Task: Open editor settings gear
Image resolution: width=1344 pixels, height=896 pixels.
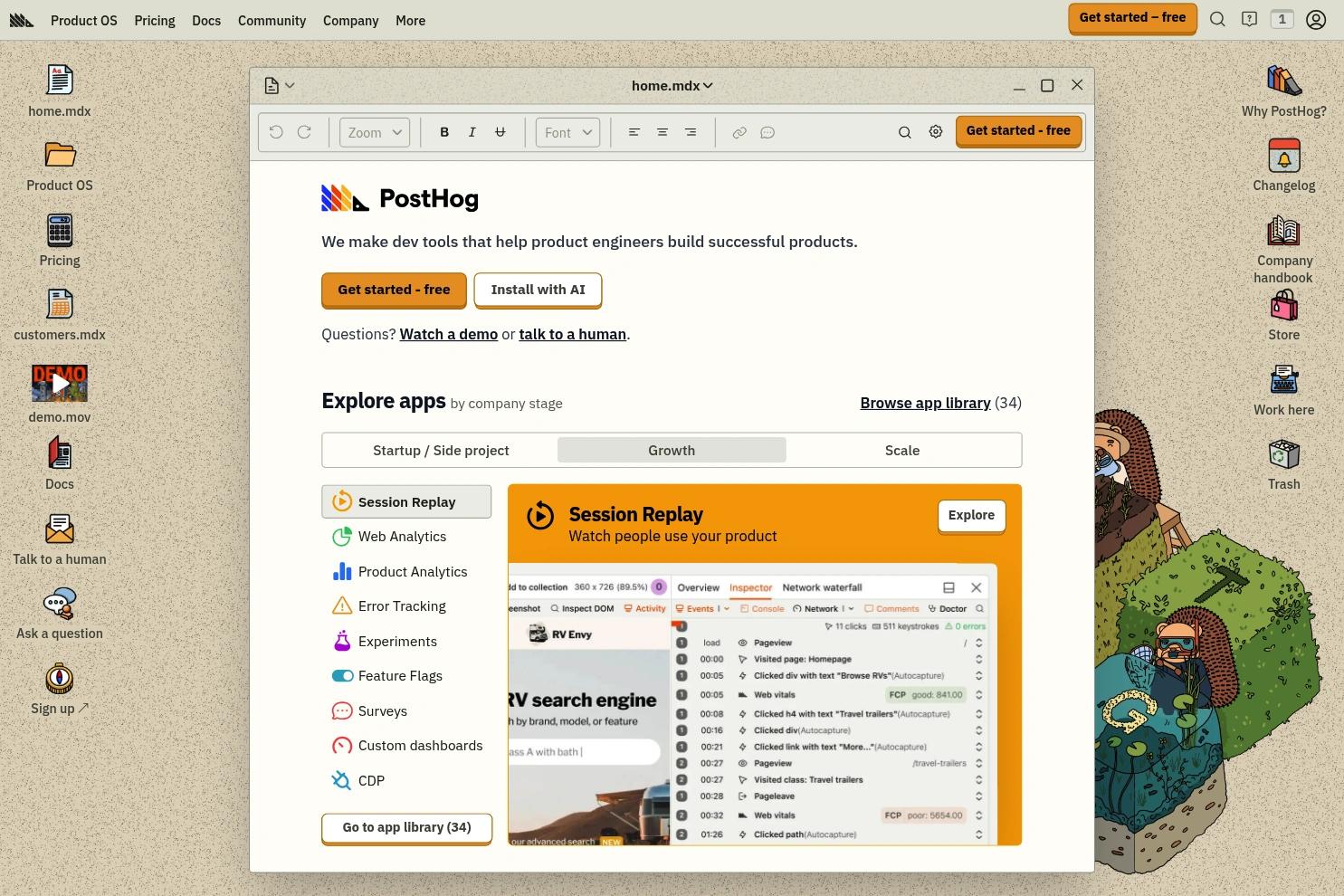Action: (x=936, y=132)
